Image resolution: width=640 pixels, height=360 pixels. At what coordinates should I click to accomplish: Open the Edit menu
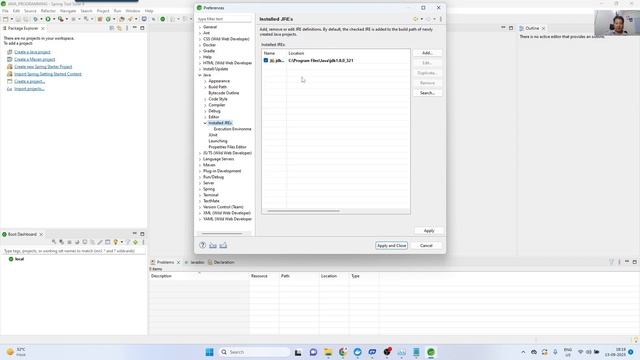tap(16, 11)
